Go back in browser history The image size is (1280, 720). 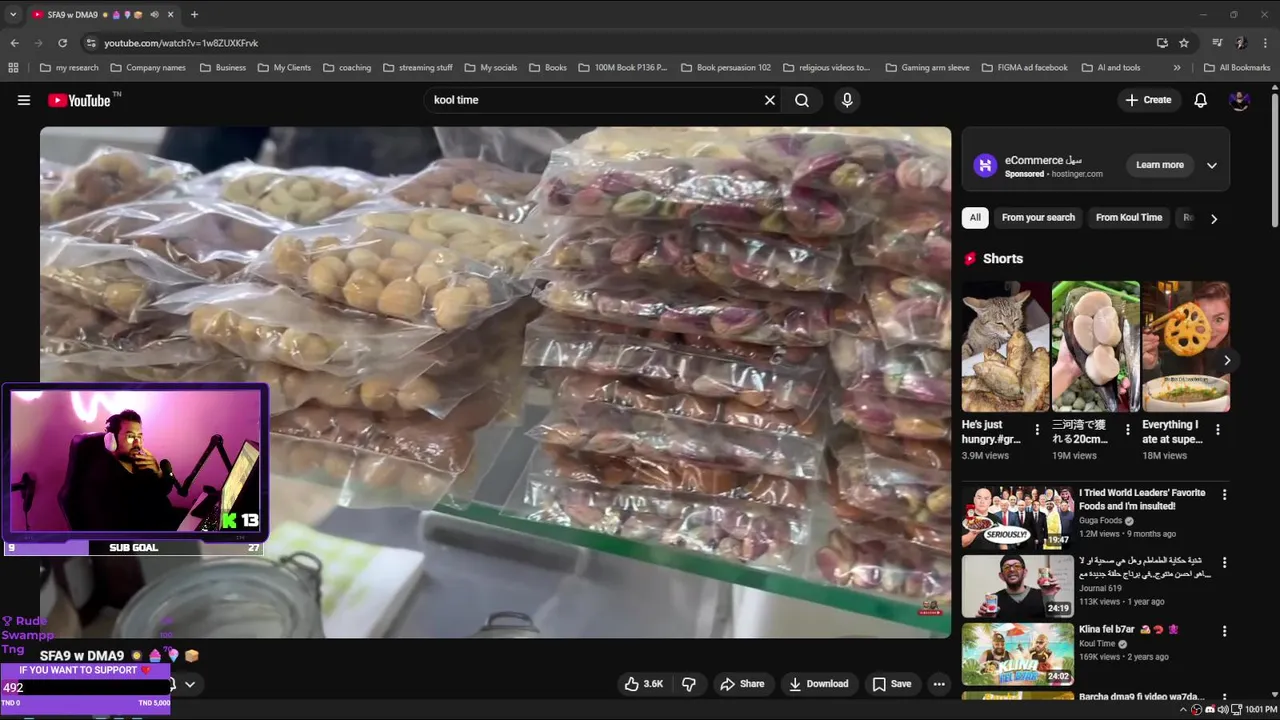point(14,43)
